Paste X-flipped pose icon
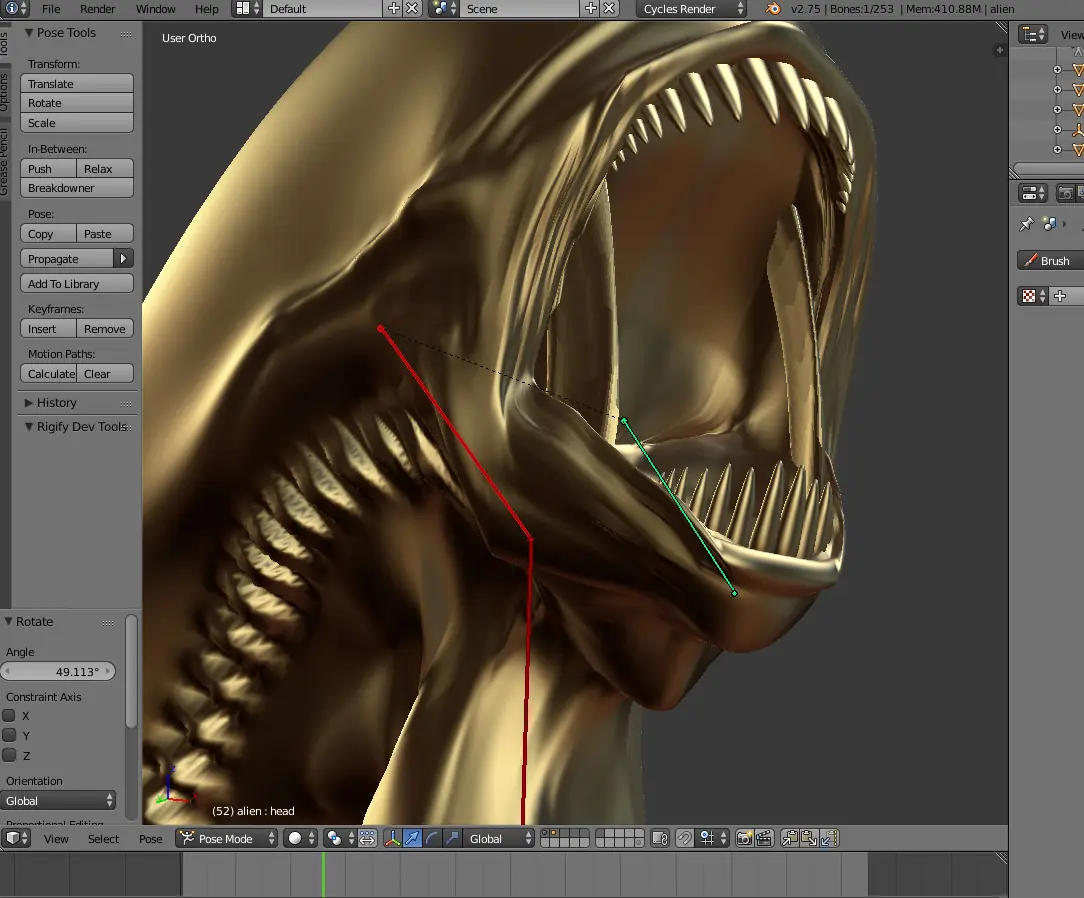 (x=829, y=839)
